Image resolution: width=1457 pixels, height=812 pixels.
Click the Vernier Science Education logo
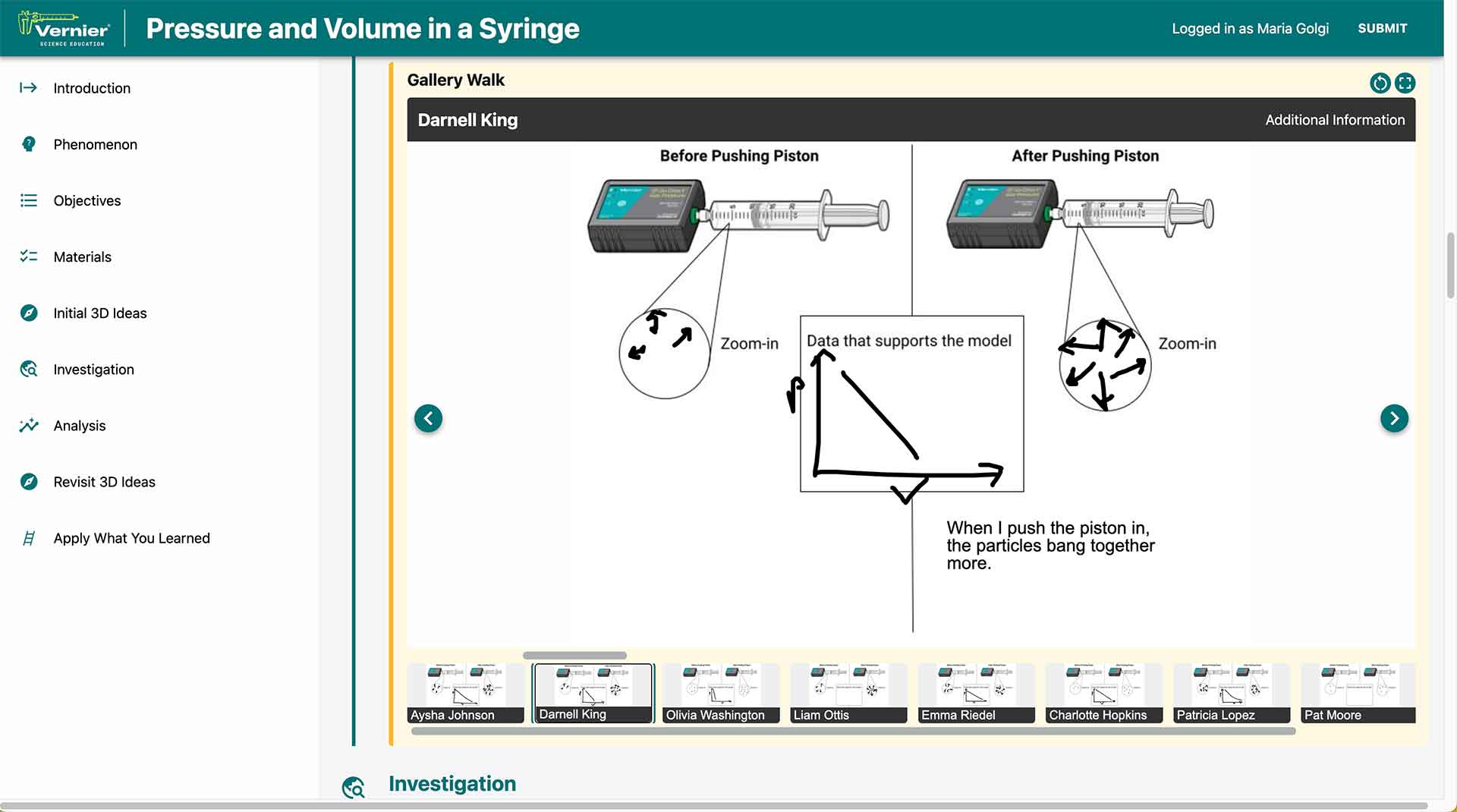tap(65, 29)
